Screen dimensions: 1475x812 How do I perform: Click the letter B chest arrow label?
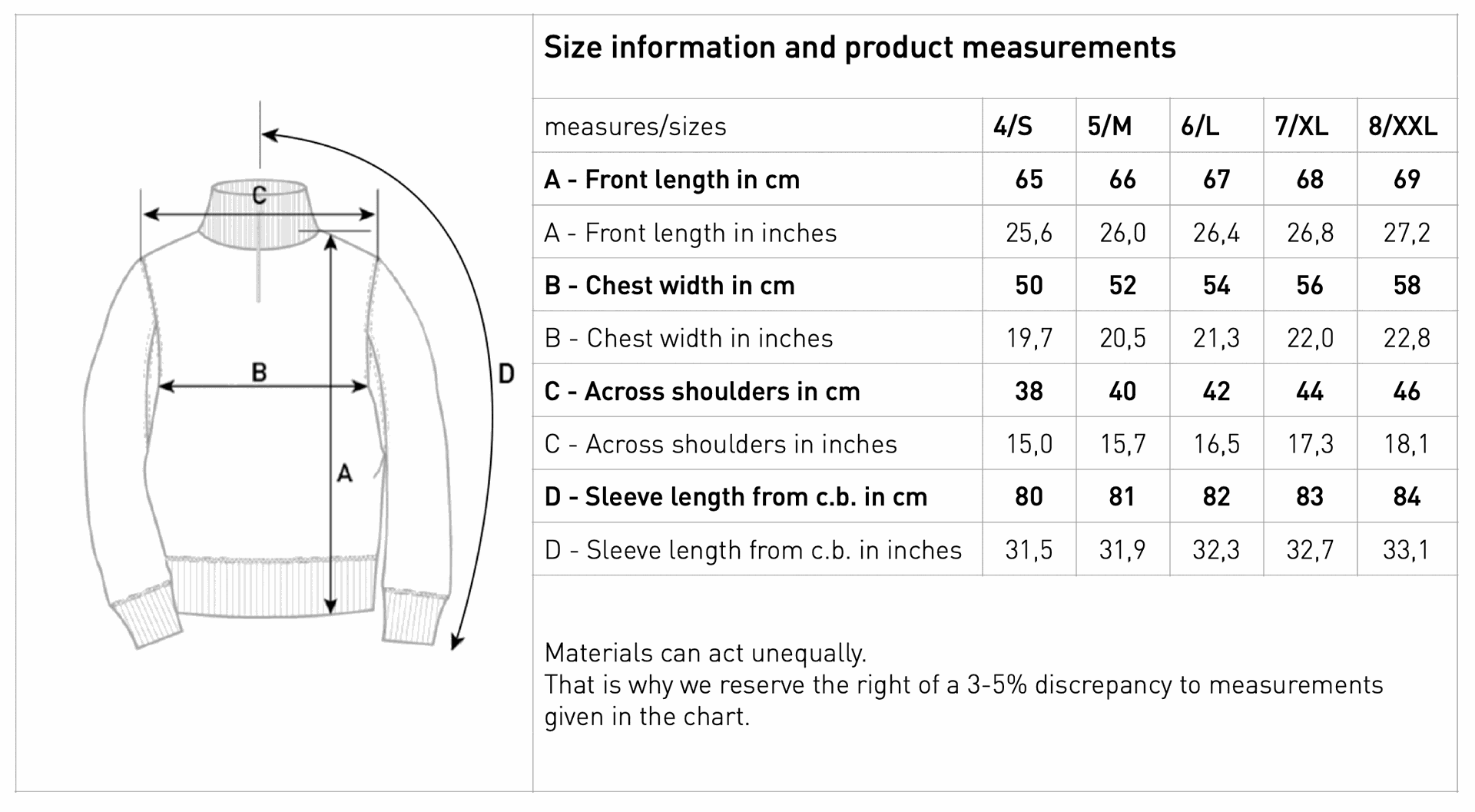260,373
